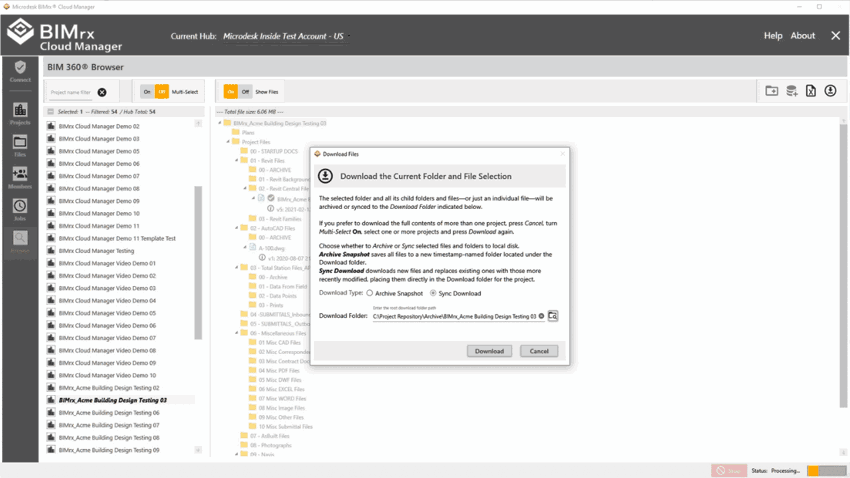Clear the project name filter
This screenshot has height=478, width=850.
coord(102,92)
